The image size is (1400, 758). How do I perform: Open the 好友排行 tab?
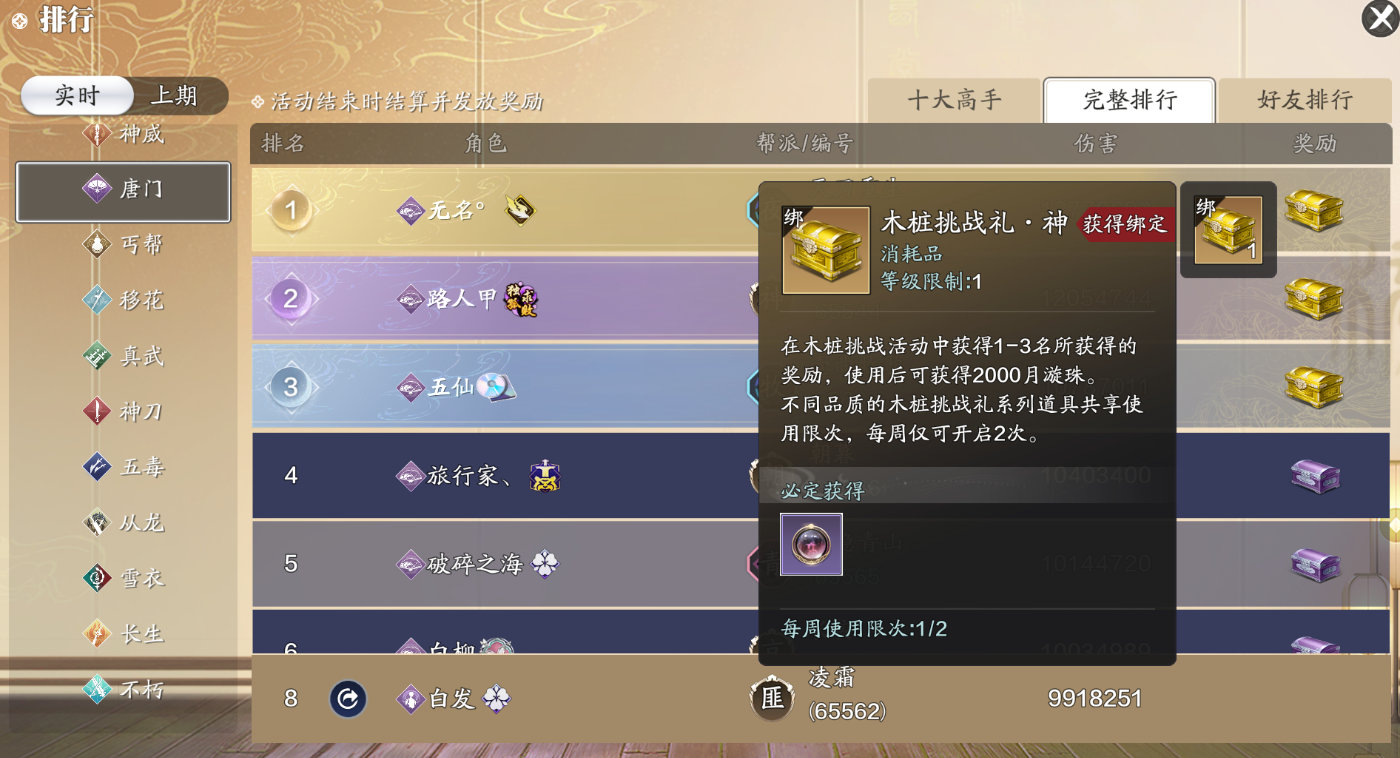(x=1305, y=100)
